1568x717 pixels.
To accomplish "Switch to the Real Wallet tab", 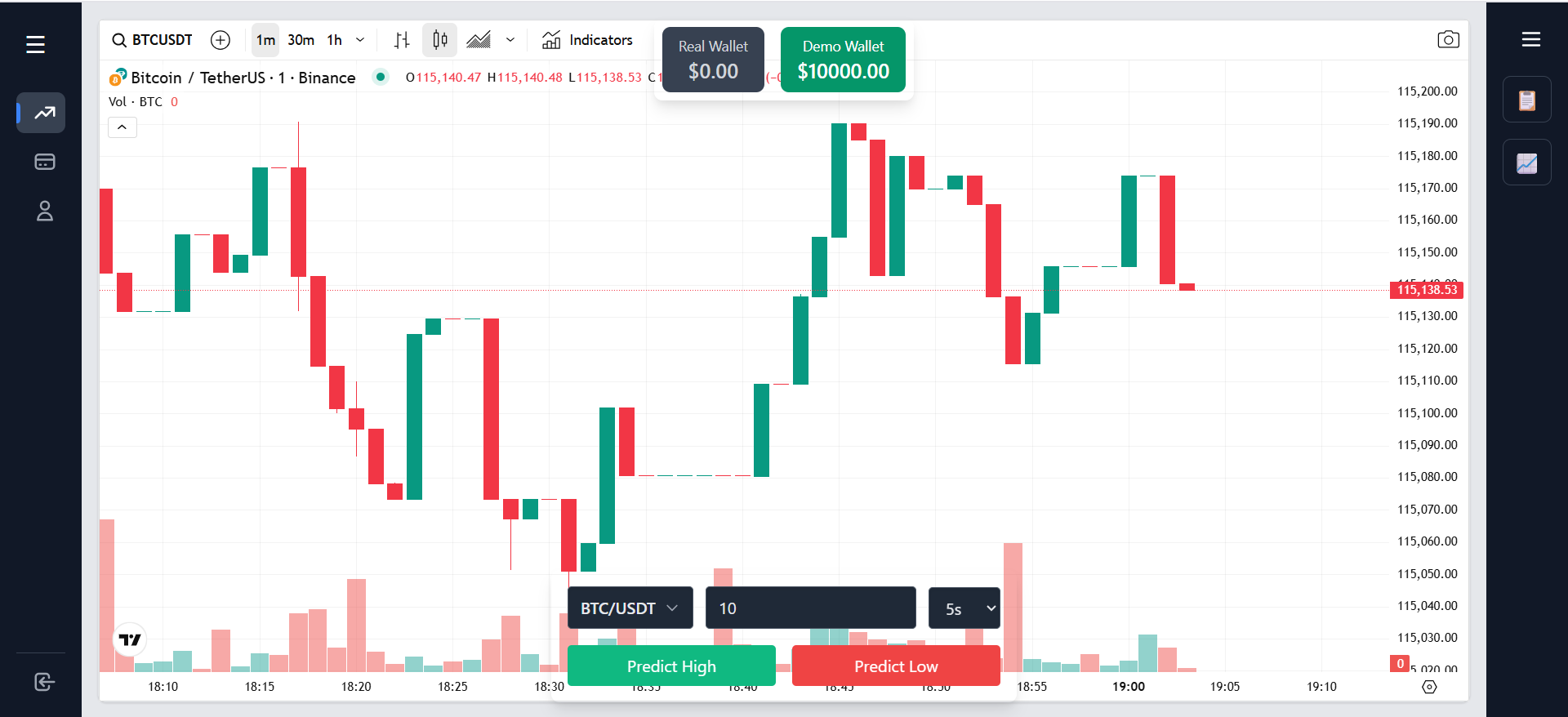I will [713, 60].
